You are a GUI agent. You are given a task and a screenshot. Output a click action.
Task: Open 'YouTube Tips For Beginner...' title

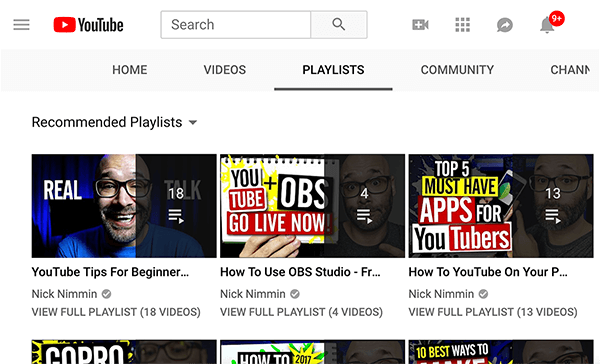tap(110, 272)
